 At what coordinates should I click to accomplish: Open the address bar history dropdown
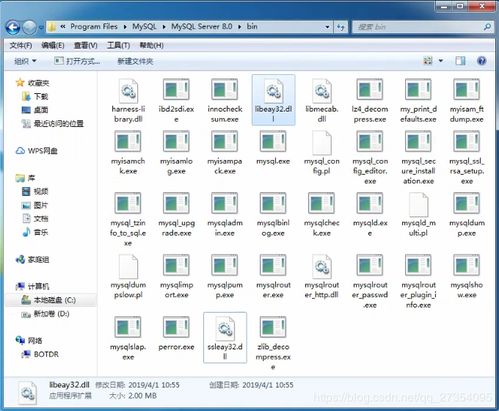(327, 27)
